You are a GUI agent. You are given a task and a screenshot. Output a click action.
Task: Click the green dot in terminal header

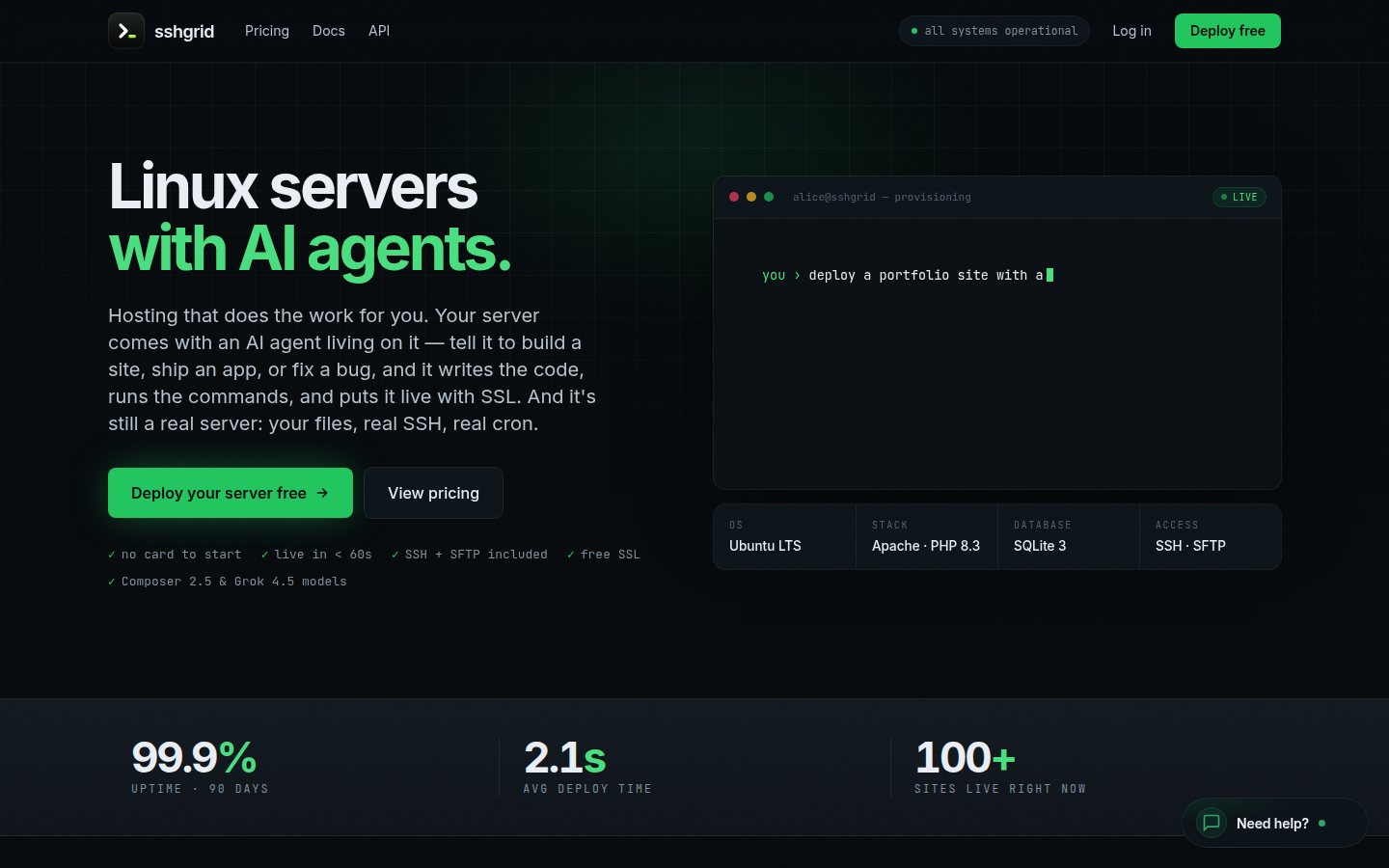[x=769, y=197]
